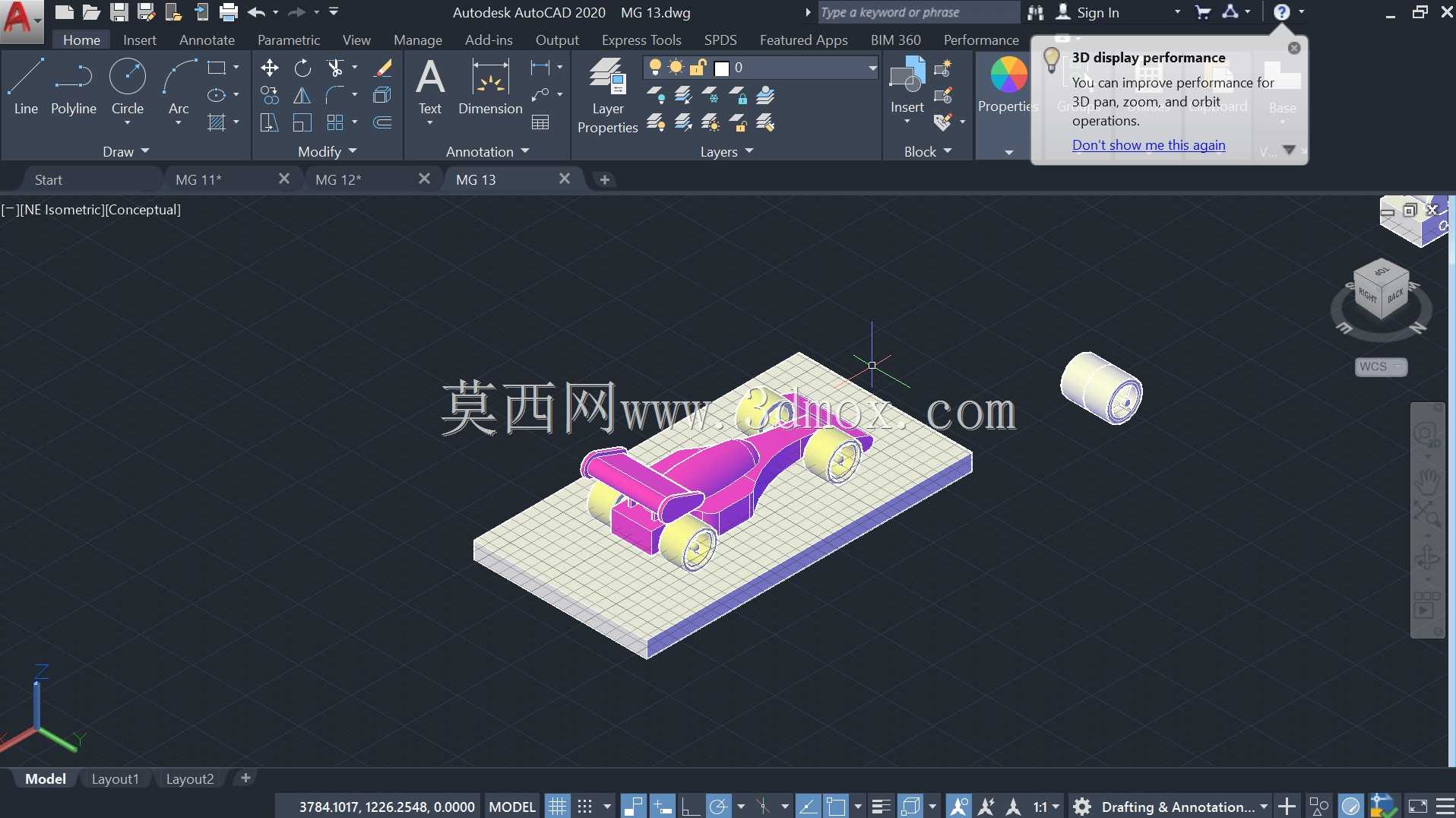Expand the Draw panel

pos(126,151)
